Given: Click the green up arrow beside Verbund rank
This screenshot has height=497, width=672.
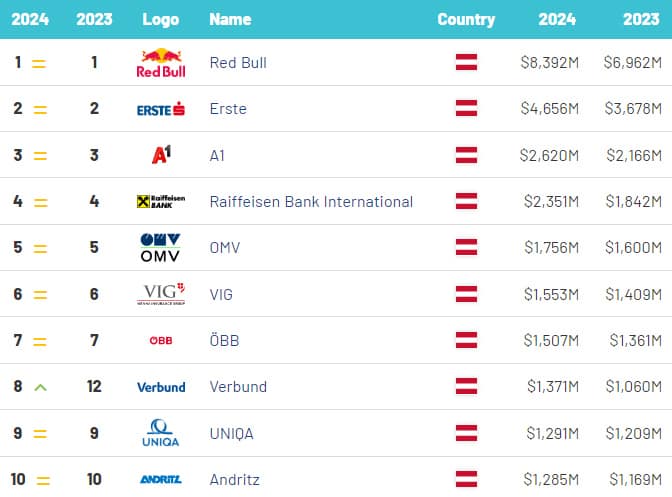Looking at the screenshot, I should click(x=40, y=387).
